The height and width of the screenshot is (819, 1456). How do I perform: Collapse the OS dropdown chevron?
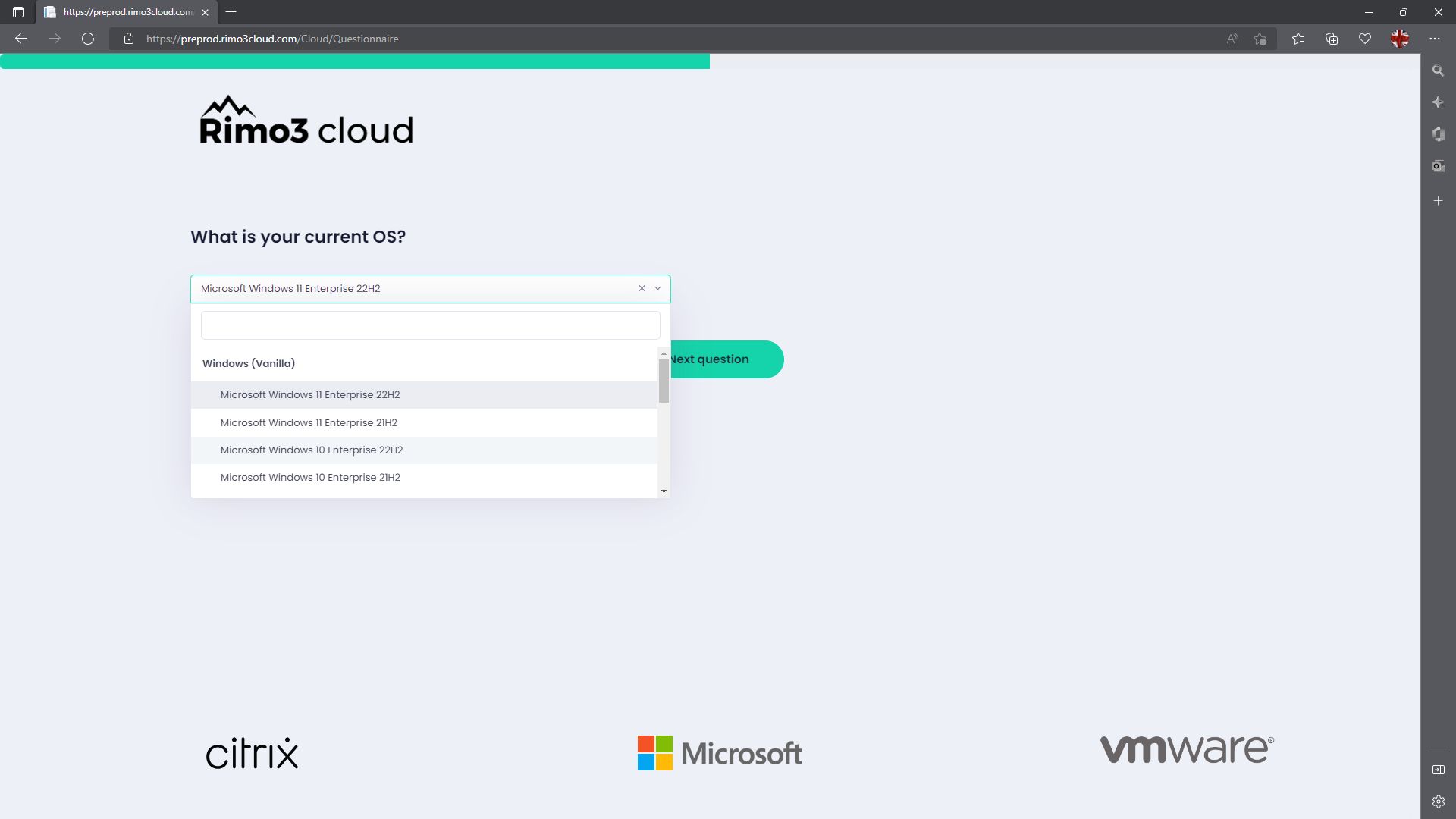pyautogui.click(x=657, y=288)
